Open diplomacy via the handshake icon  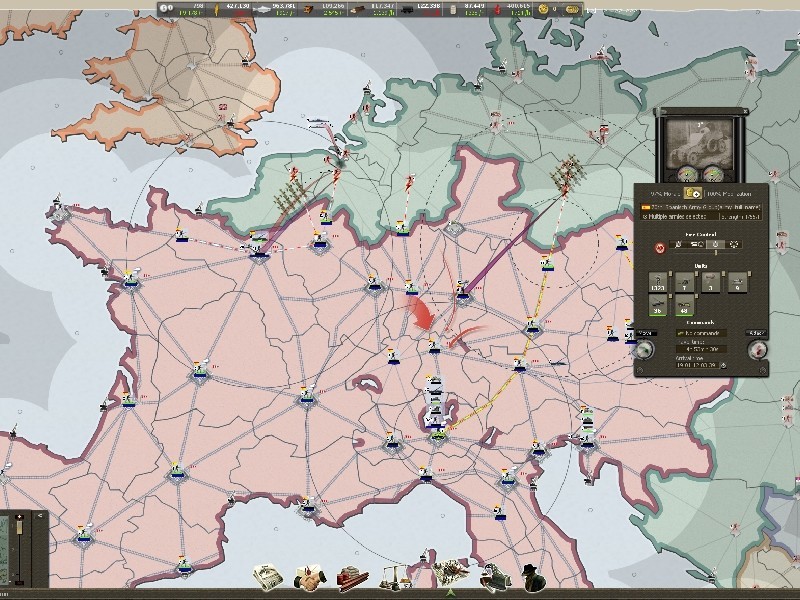click(310, 578)
